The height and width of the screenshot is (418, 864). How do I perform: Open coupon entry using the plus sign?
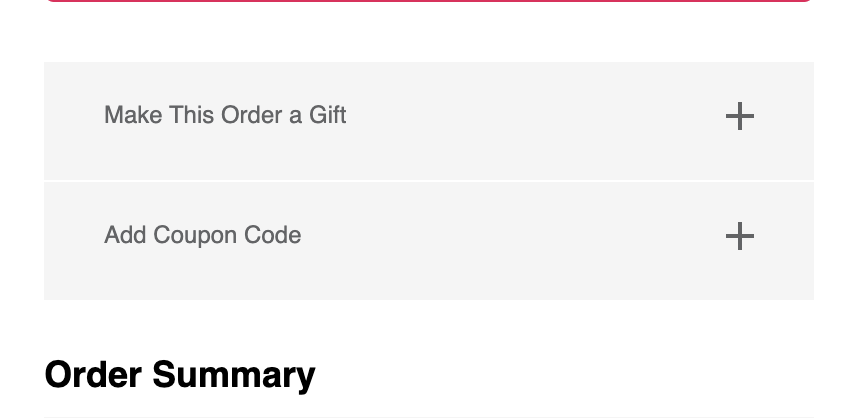pyautogui.click(x=739, y=236)
